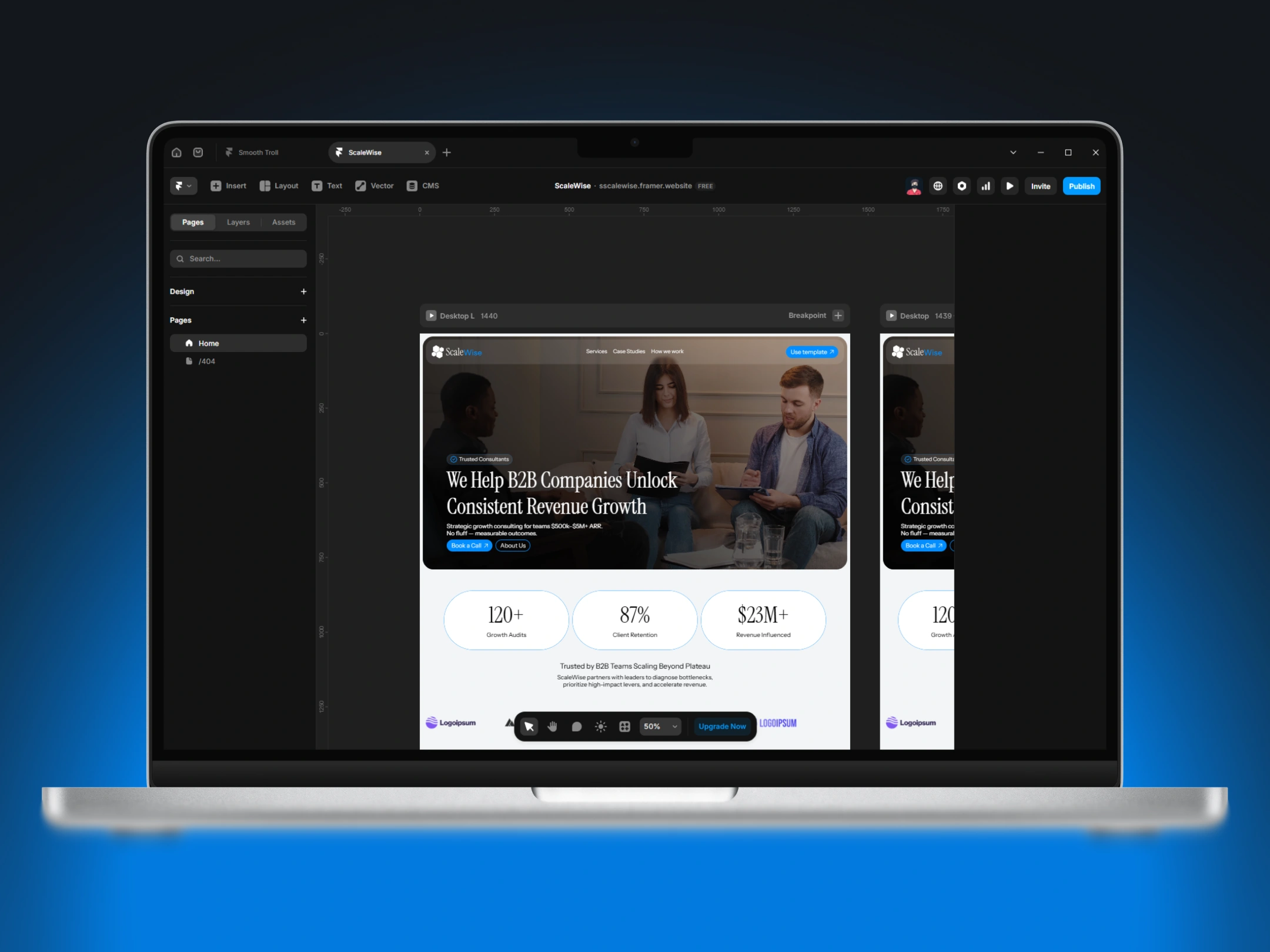
Task: Add a new Breakpoint with plus button
Action: pos(838,316)
